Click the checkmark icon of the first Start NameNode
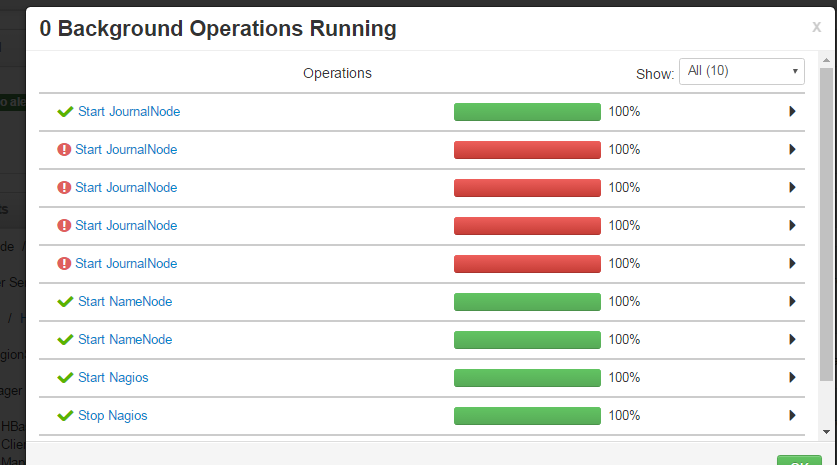Screen dimensions: 837x465 pyautogui.click(x=66, y=302)
